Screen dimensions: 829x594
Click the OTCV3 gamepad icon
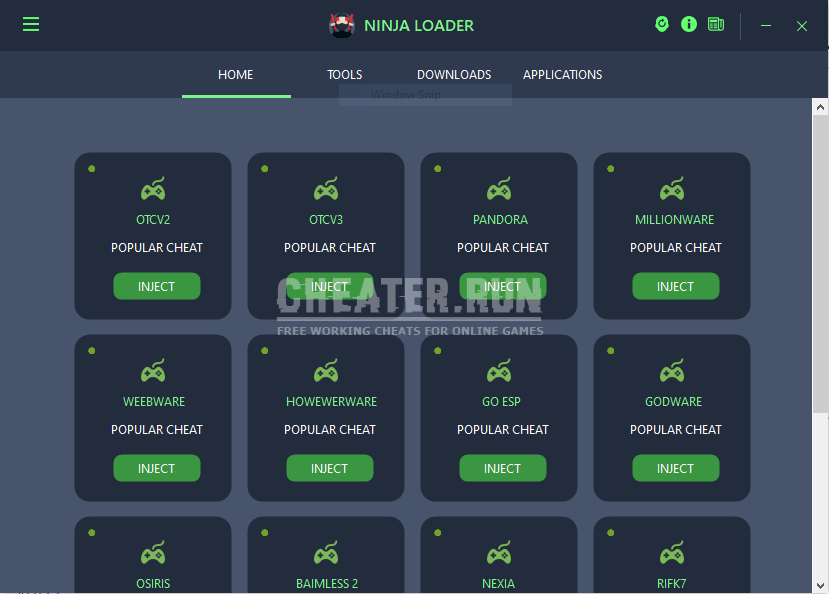(326, 188)
